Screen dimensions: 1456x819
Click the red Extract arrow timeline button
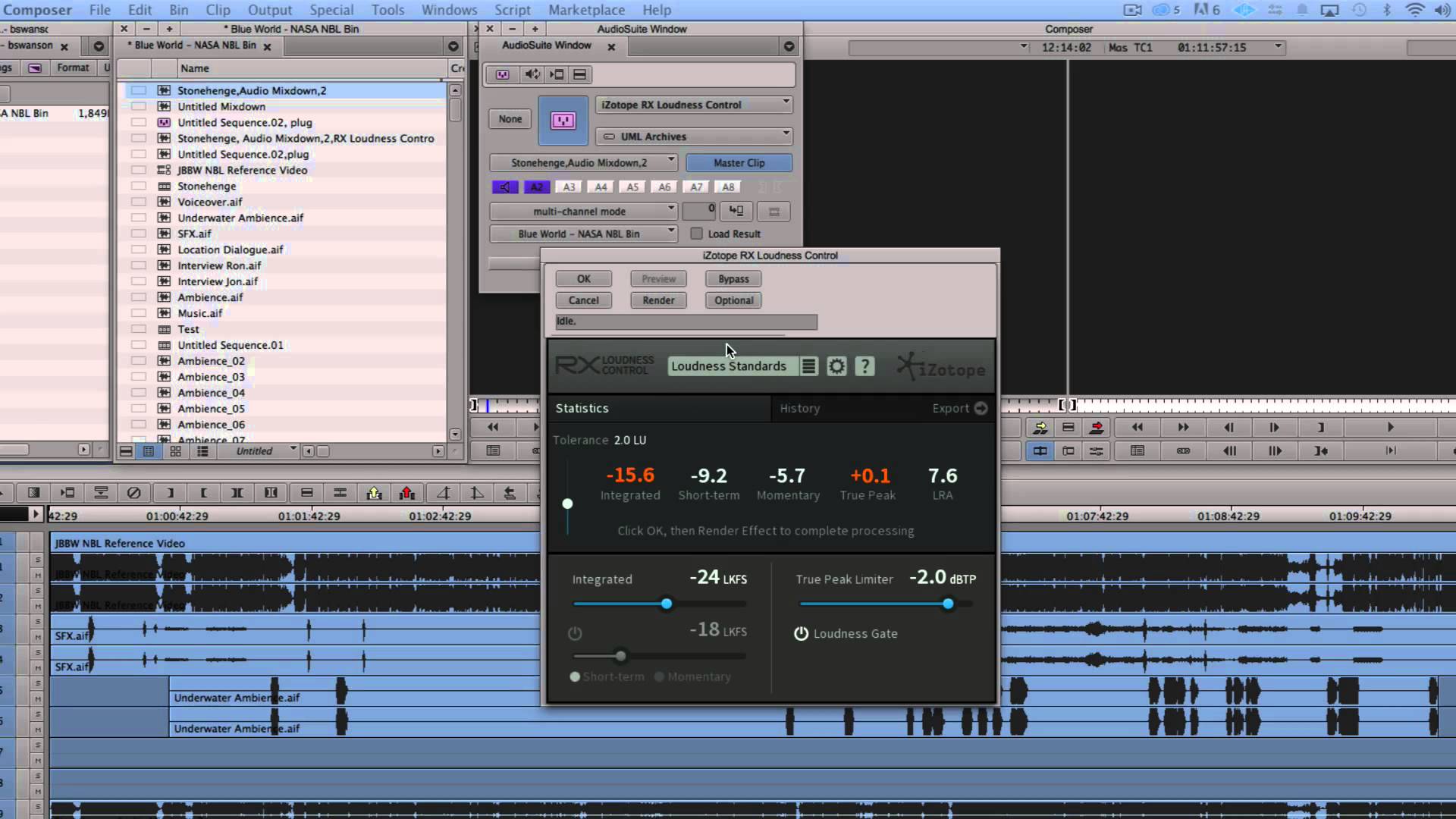tap(407, 493)
